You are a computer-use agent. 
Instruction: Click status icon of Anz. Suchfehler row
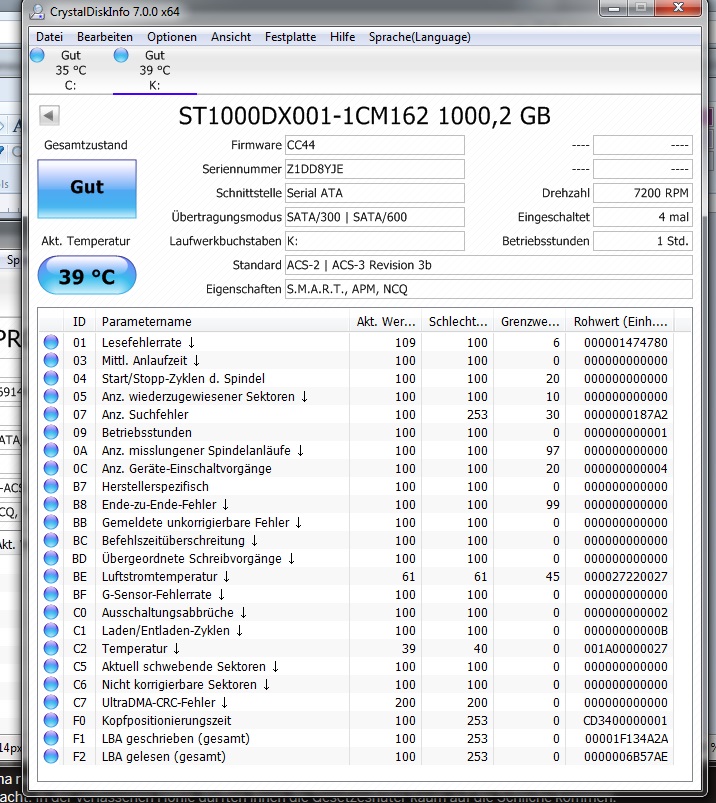51,414
